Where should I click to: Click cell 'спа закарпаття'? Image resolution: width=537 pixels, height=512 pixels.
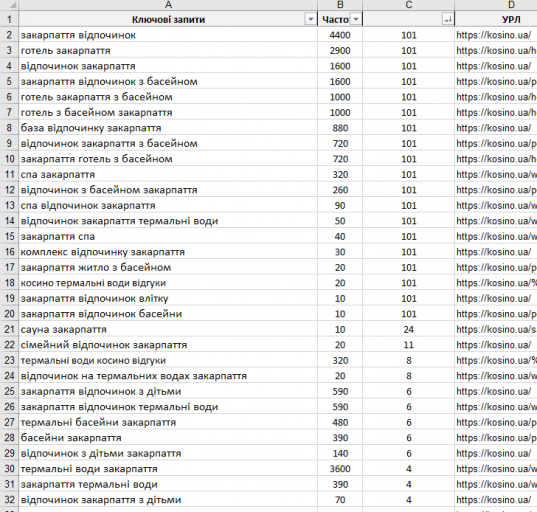pyautogui.click(x=168, y=175)
